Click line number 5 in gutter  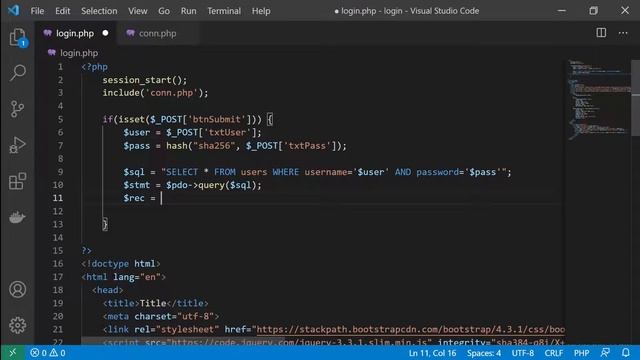click(x=60, y=119)
